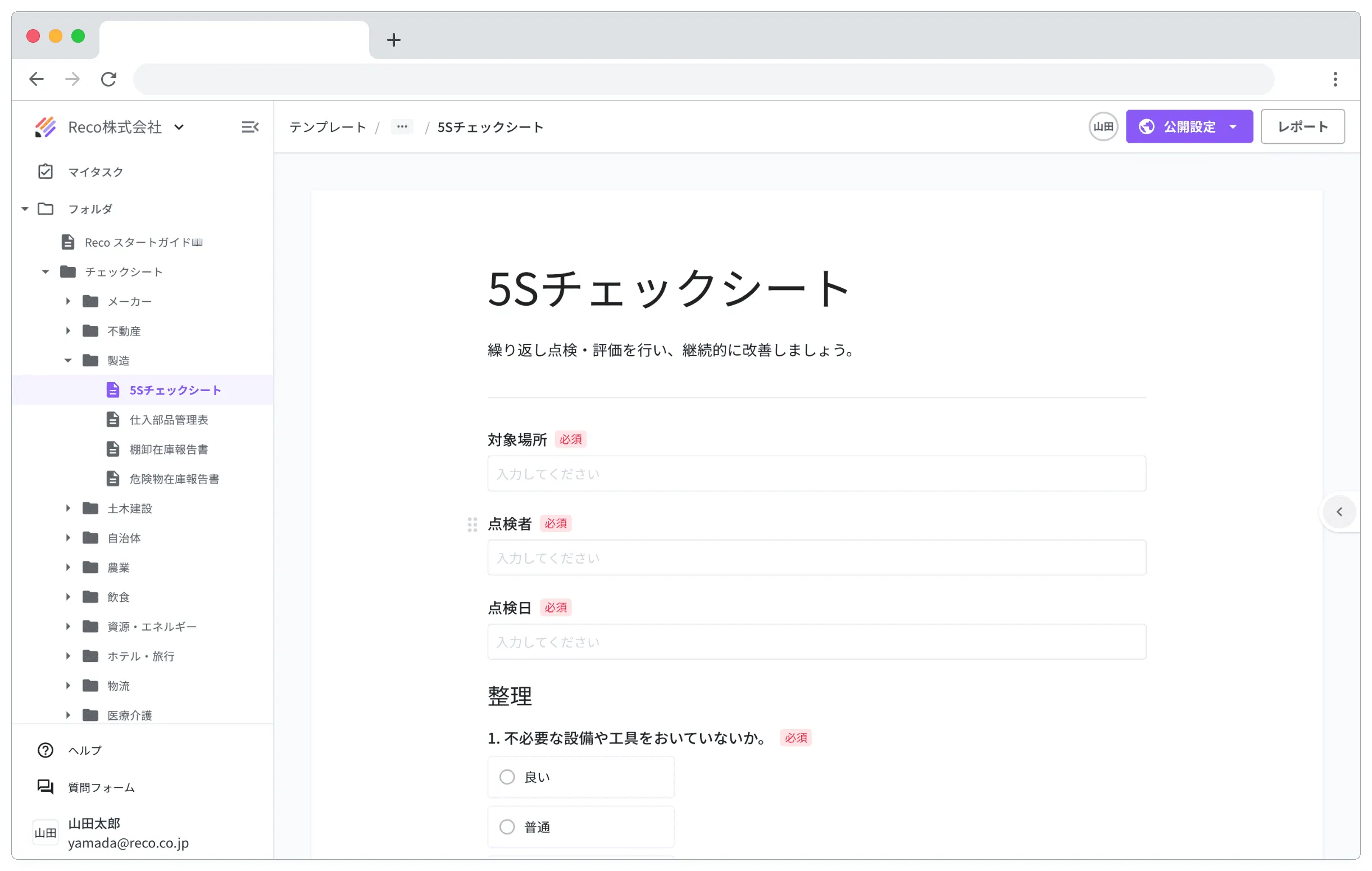Select the 良い radio option
The height and width of the screenshot is (871, 1372).
(x=507, y=777)
